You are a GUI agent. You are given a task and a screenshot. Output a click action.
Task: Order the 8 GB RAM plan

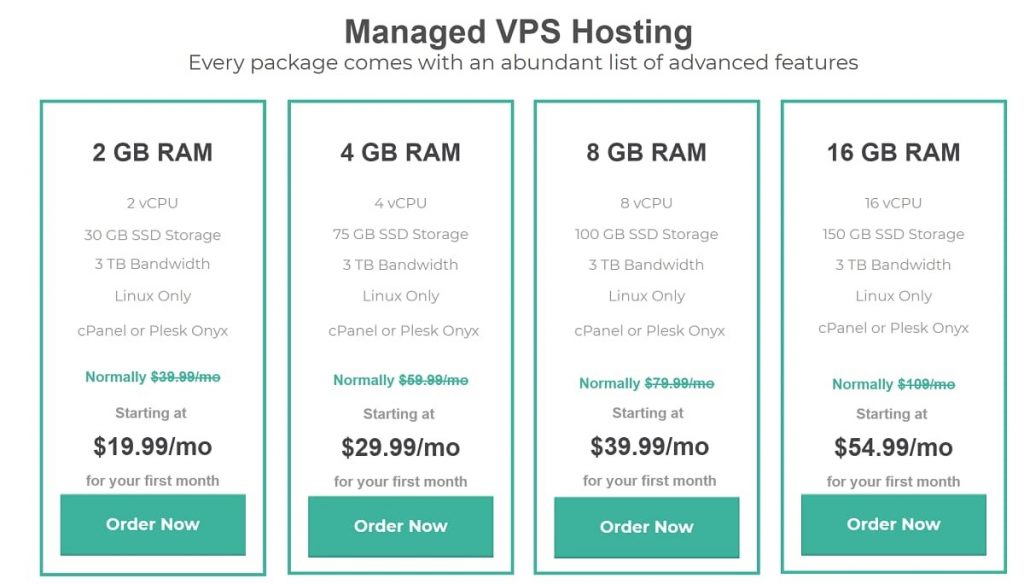coord(647,527)
